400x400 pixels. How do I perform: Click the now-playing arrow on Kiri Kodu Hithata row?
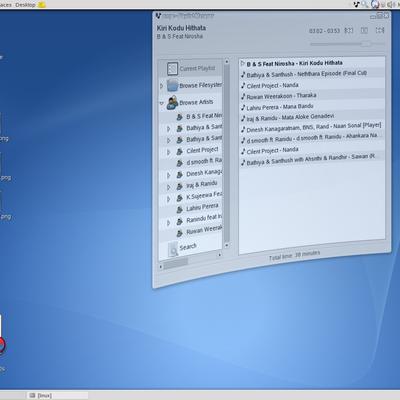[243, 63]
